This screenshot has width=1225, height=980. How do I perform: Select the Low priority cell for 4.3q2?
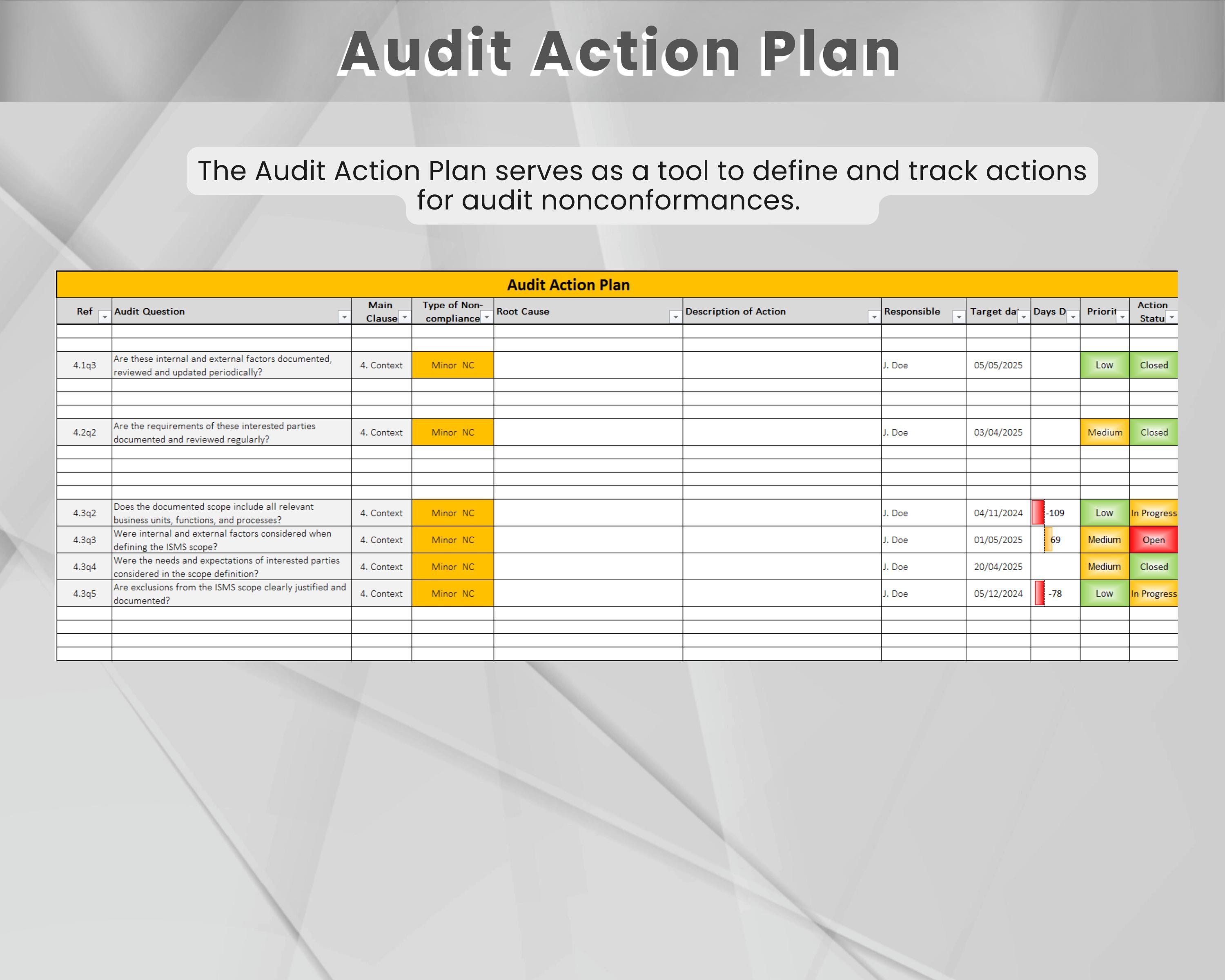point(1104,513)
